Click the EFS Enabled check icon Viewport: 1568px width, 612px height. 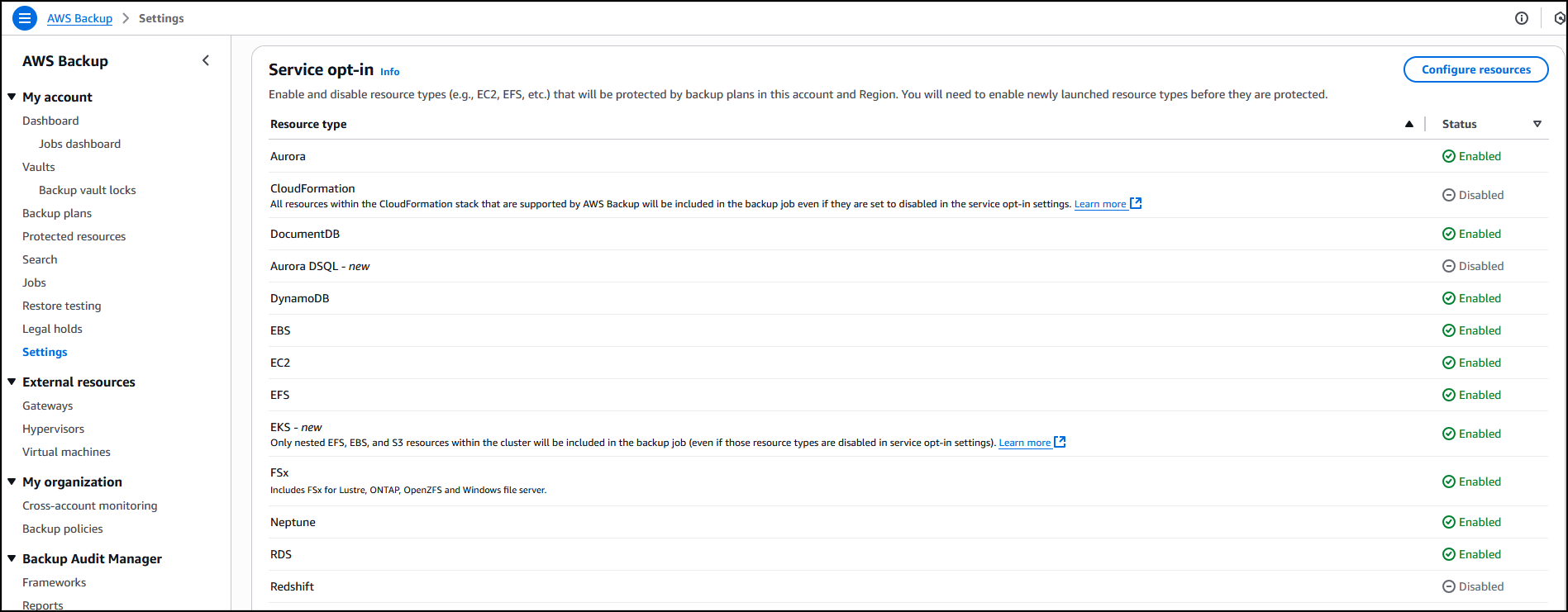coord(1449,395)
